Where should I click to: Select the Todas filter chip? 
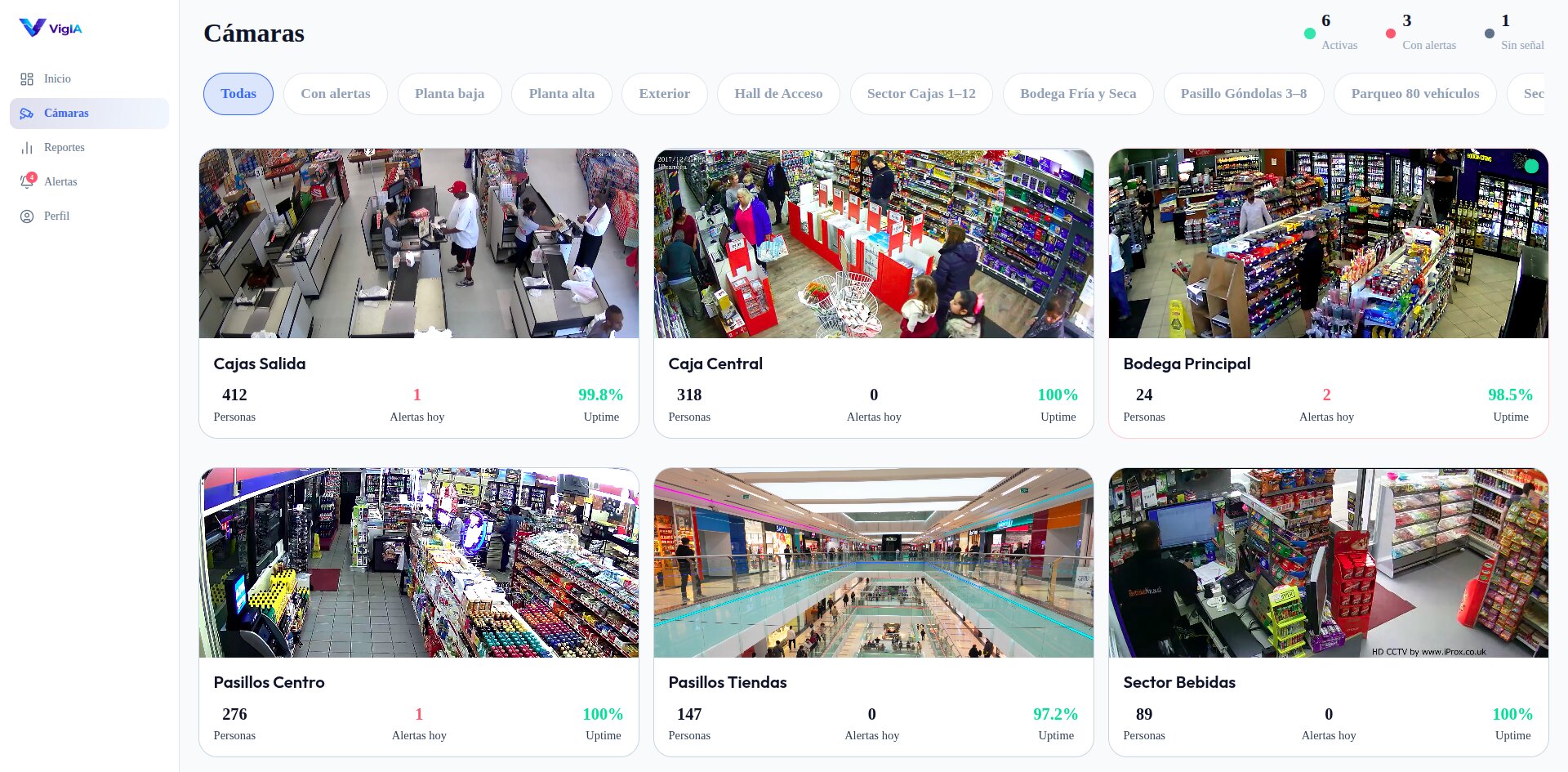click(238, 94)
